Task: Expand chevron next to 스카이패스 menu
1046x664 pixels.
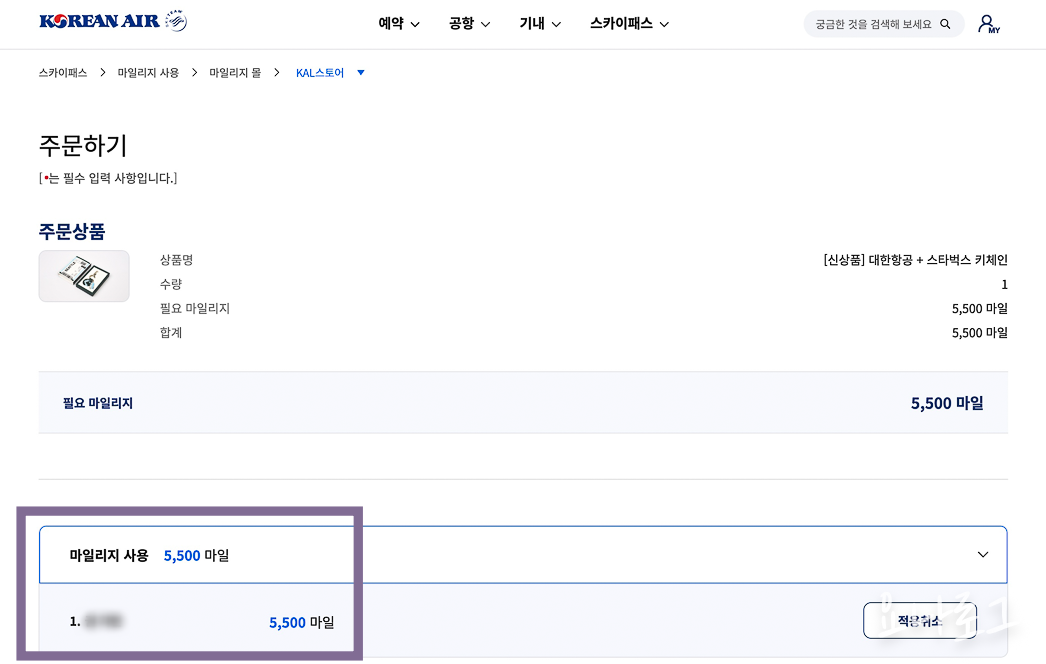Action: click(x=664, y=25)
